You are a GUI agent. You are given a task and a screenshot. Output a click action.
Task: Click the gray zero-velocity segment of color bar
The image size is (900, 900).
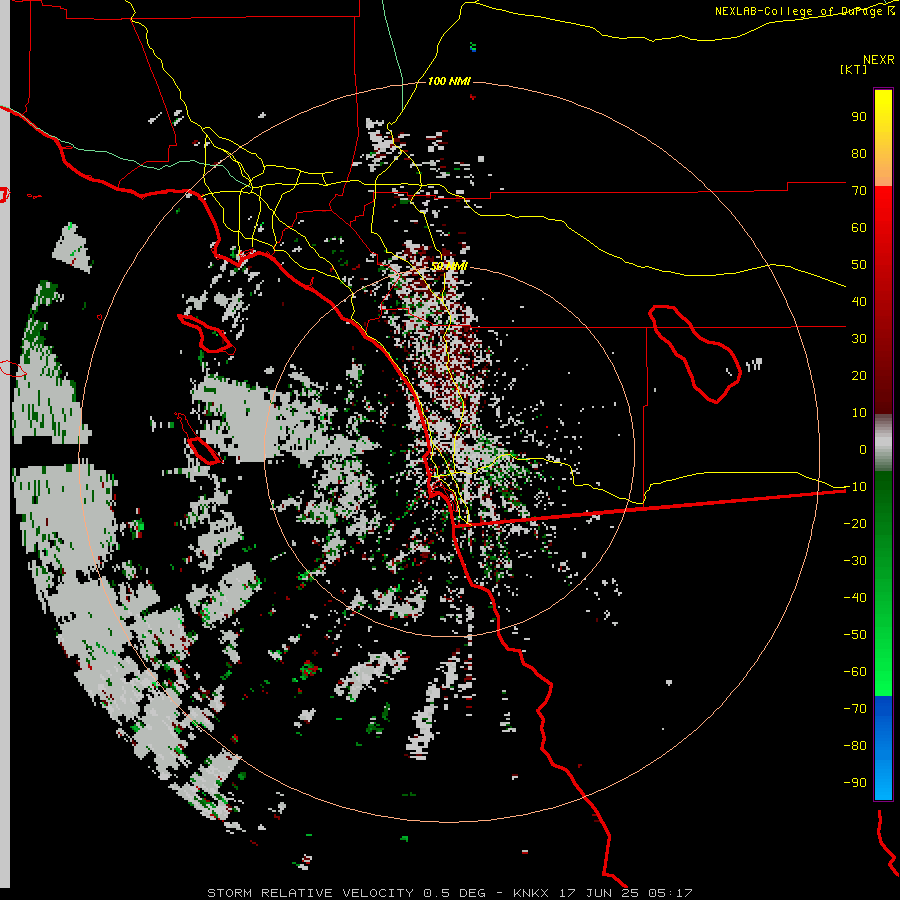point(883,443)
